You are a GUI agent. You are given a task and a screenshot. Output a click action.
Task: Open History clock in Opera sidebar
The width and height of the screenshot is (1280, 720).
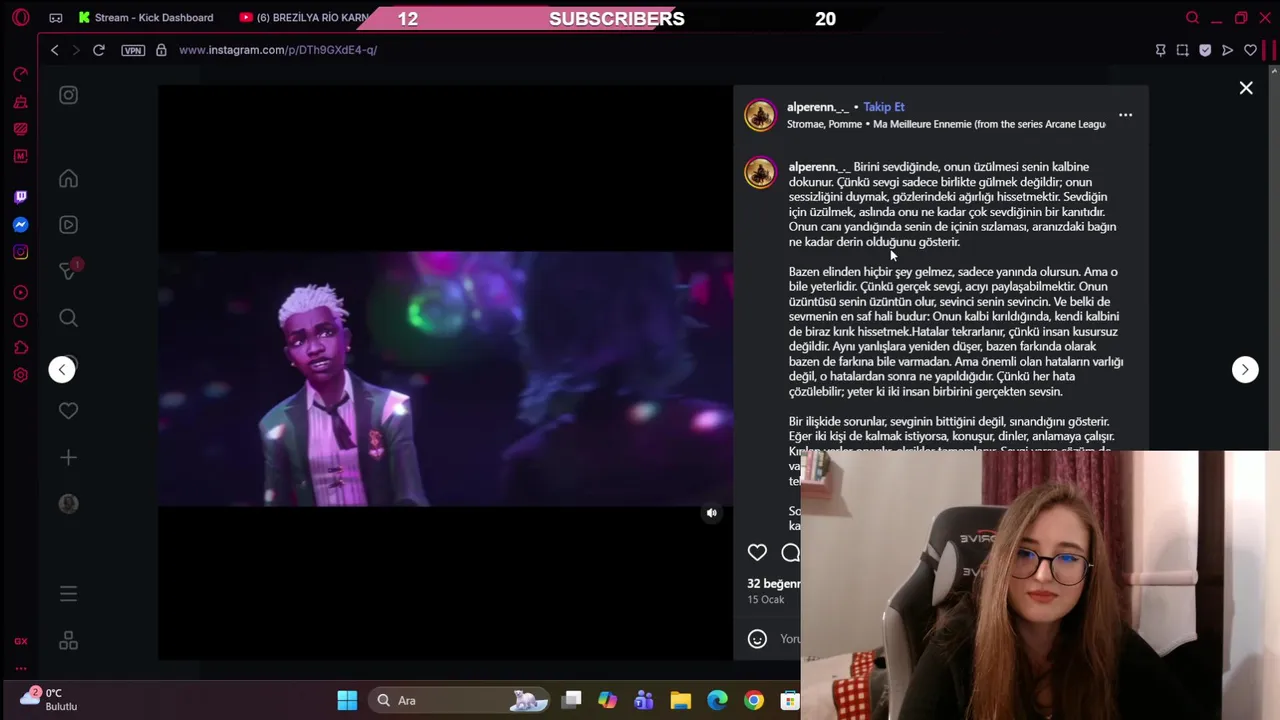click(x=20, y=321)
